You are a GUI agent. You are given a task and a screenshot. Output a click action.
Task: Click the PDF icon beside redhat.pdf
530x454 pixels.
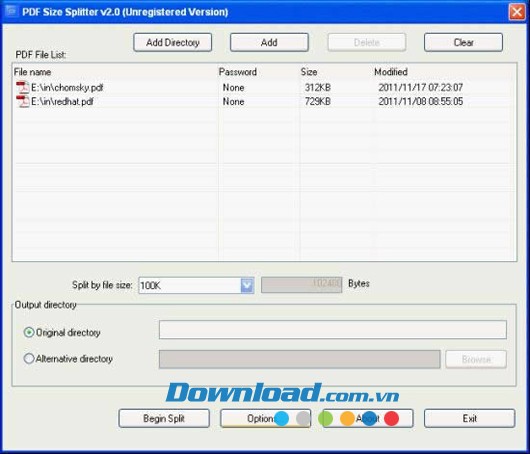[x=23, y=101]
